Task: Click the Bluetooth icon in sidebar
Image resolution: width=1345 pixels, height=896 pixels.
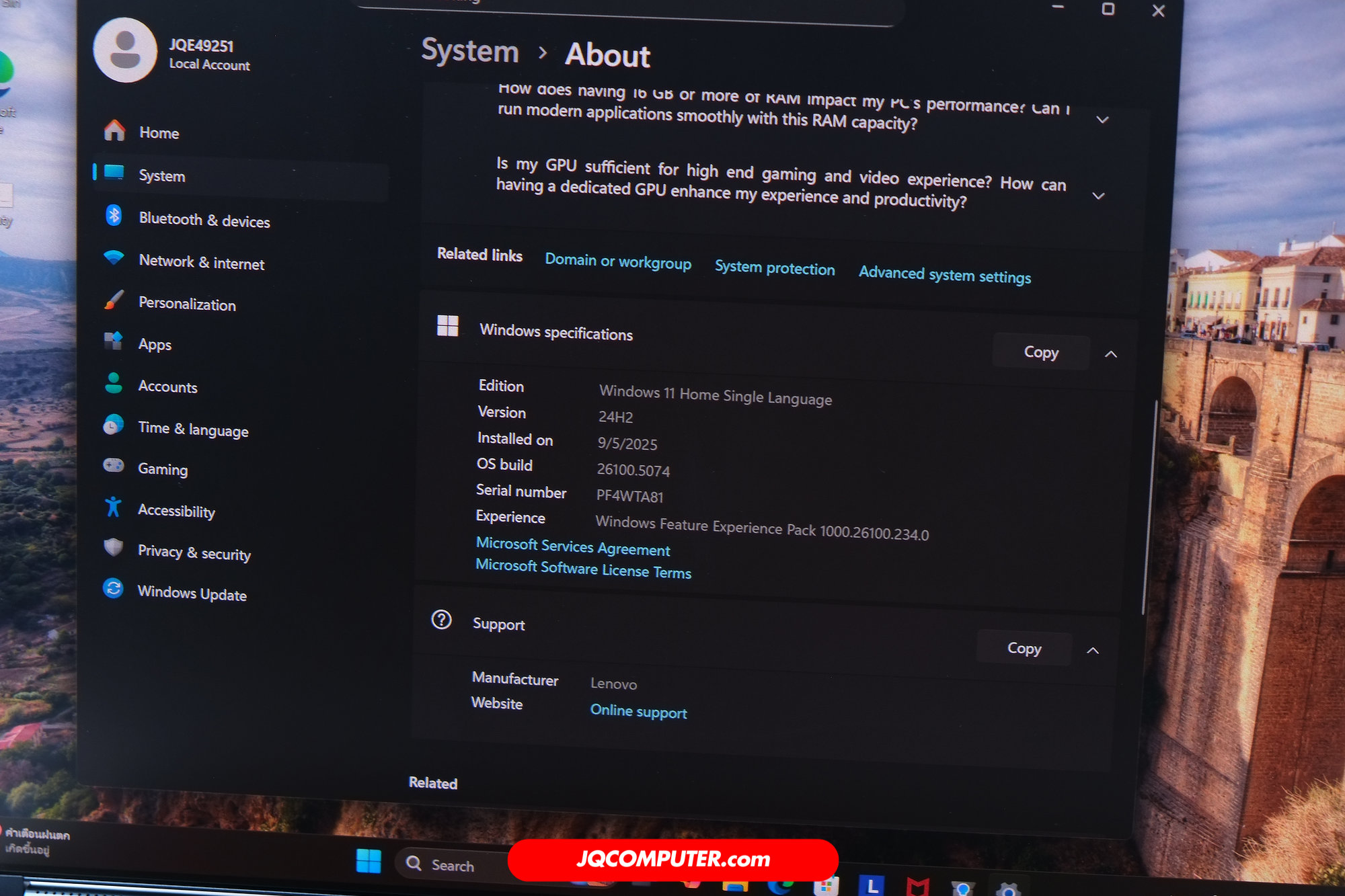Action: pyautogui.click(x=114, y=215)
